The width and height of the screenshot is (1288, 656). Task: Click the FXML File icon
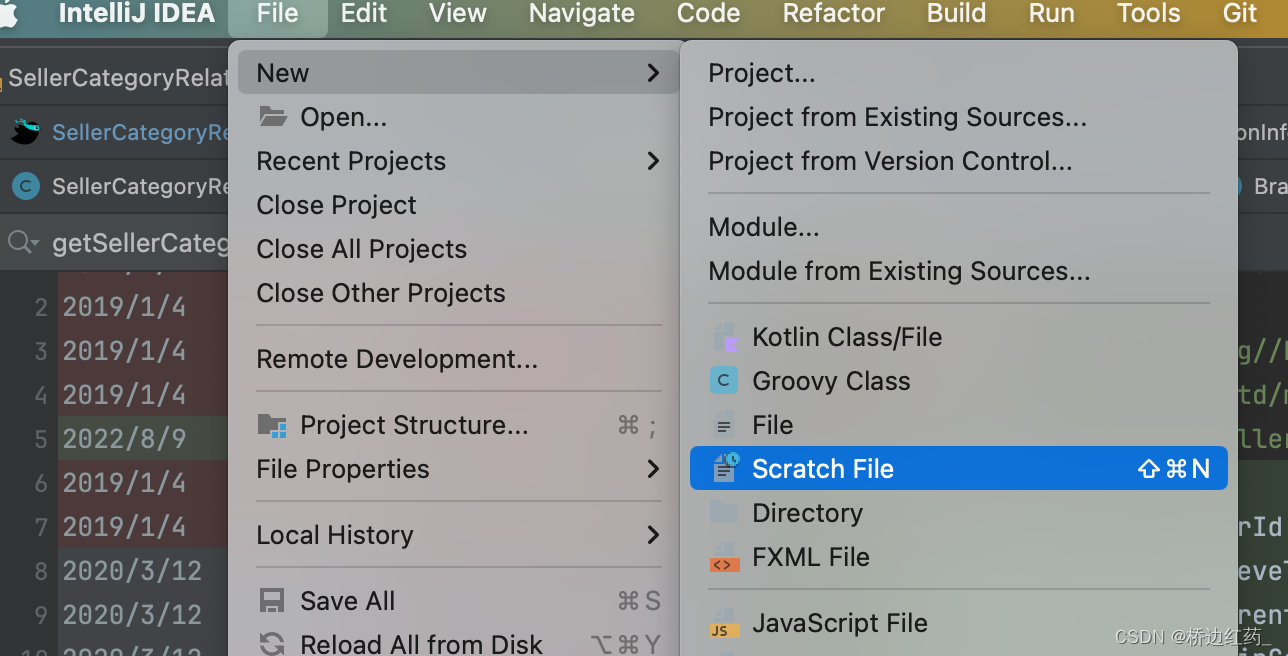click(724, 557)
